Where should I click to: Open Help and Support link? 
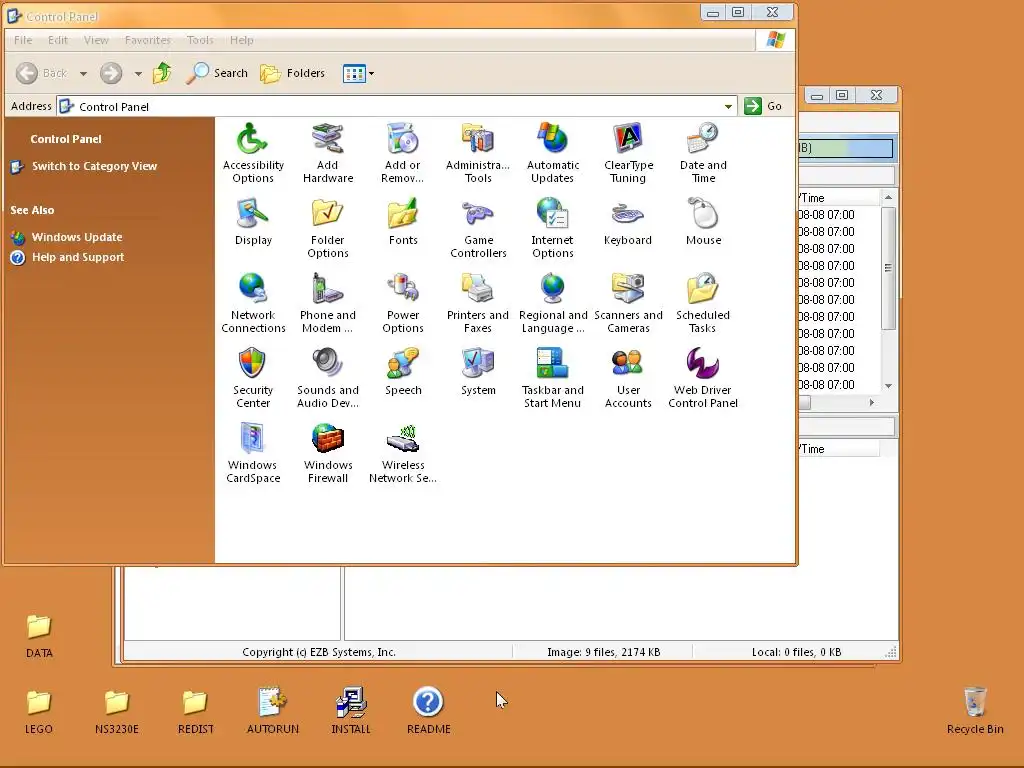[78, 257]
